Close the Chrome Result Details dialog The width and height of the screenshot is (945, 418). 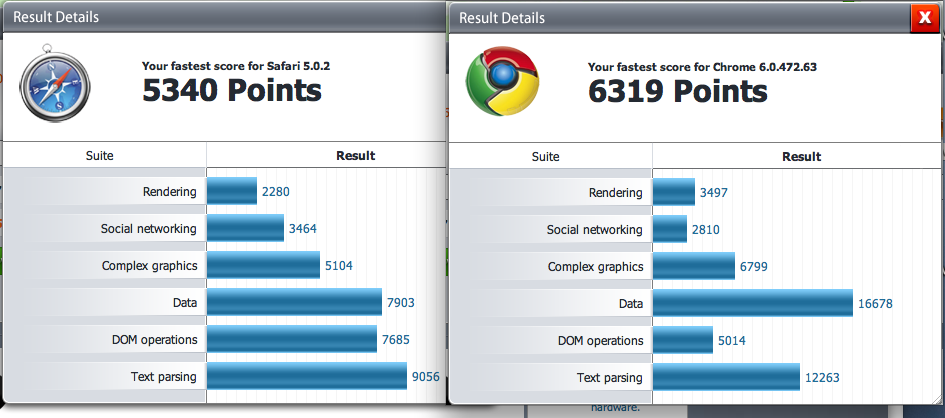925,18
